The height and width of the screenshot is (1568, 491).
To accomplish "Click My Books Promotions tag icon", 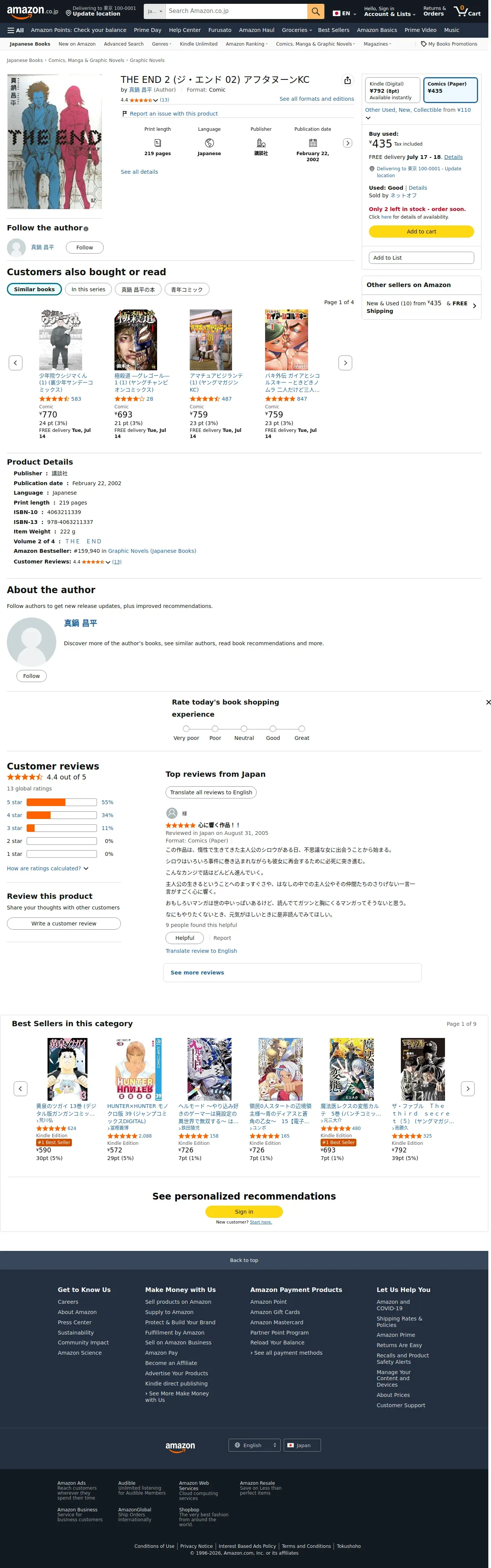I will coord(423,44).
